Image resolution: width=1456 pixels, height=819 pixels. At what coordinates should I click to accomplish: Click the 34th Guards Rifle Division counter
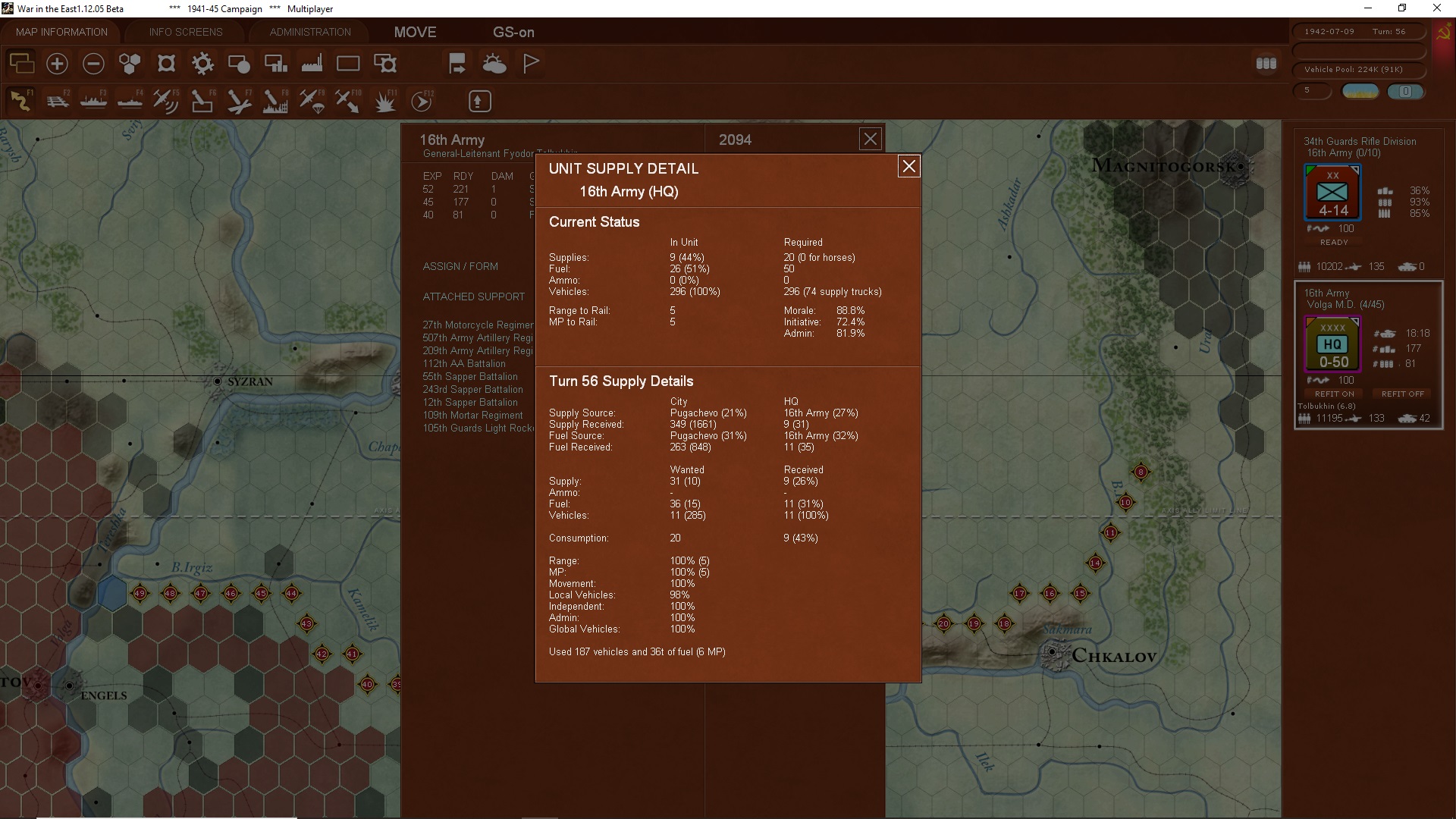[1332, 193]
